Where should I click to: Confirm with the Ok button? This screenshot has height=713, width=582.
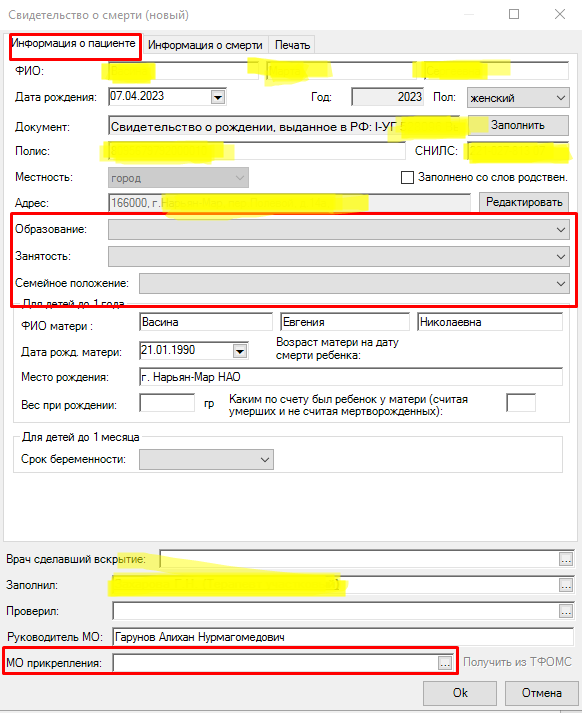460,693
